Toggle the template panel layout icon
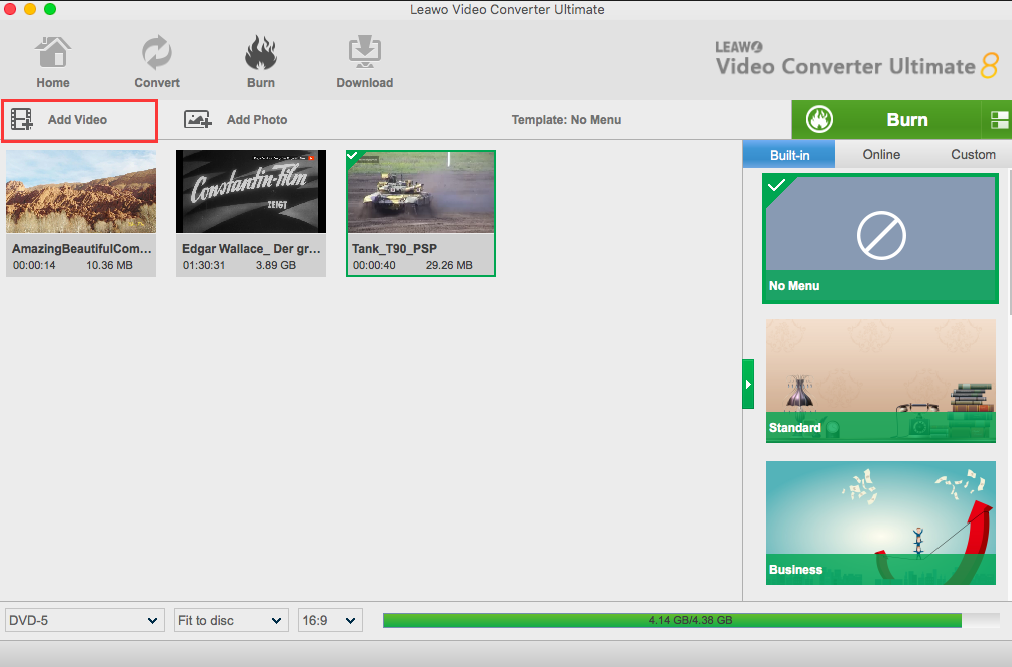The height and width of the screenshot is (667, 1012). pos(999,120)
